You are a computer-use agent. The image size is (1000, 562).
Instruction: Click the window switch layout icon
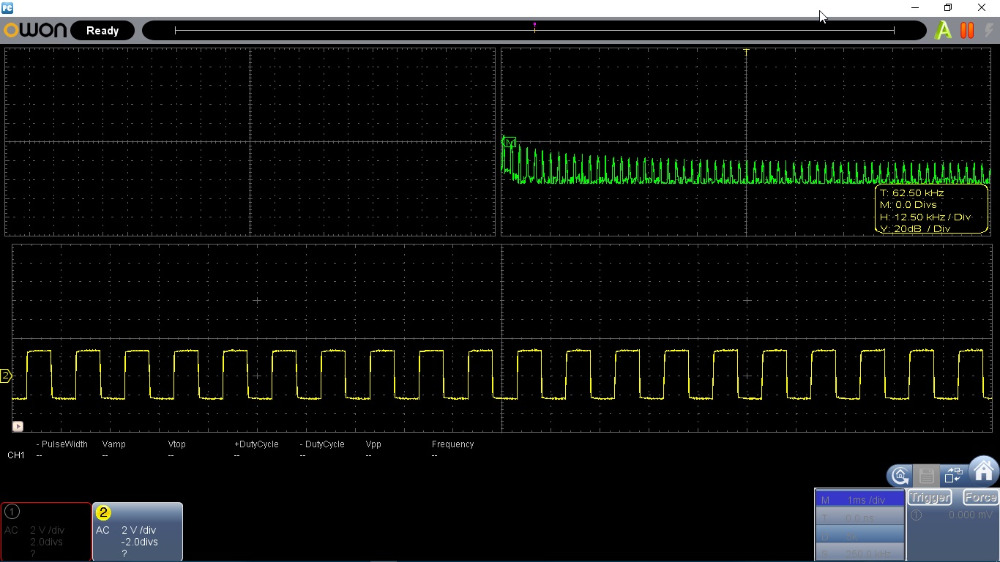pos(953,475)
